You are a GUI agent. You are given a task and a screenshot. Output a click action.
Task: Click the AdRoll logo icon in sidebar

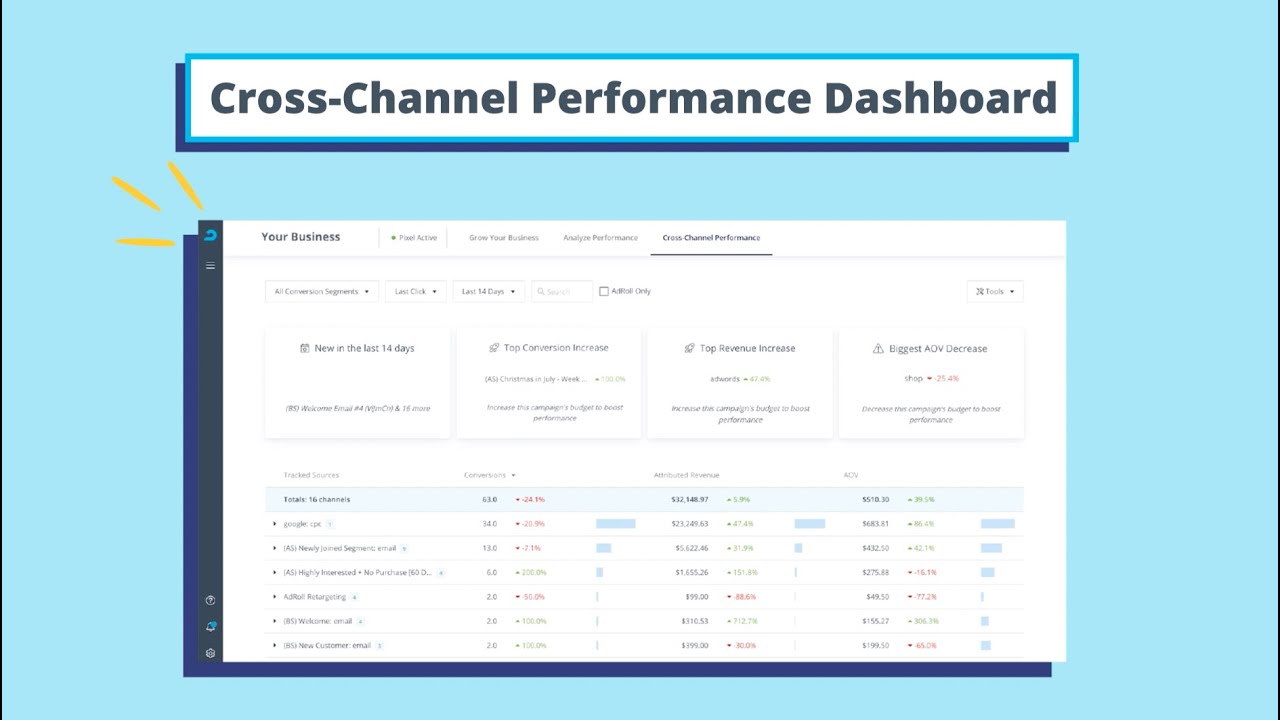(210, 236)
